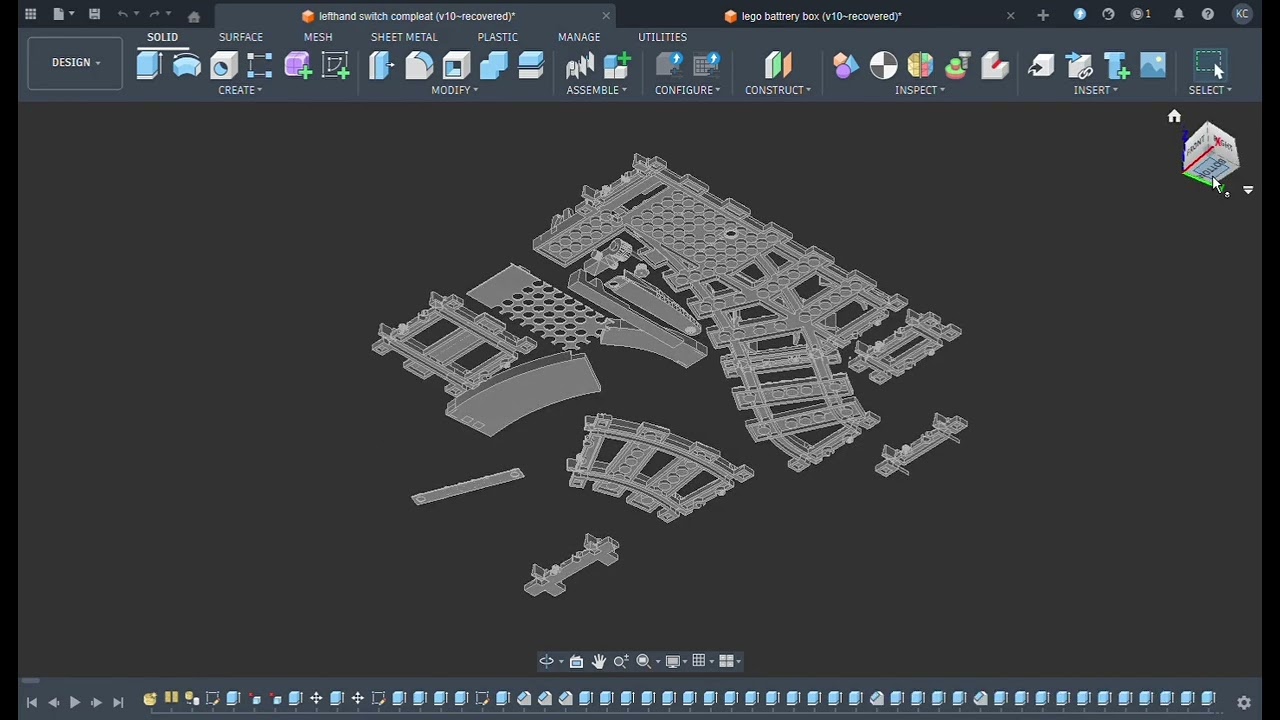The width and height of the screenshot is (1280, 720).
Task: Expand the CONFIGURE menu
Action: 687,90
